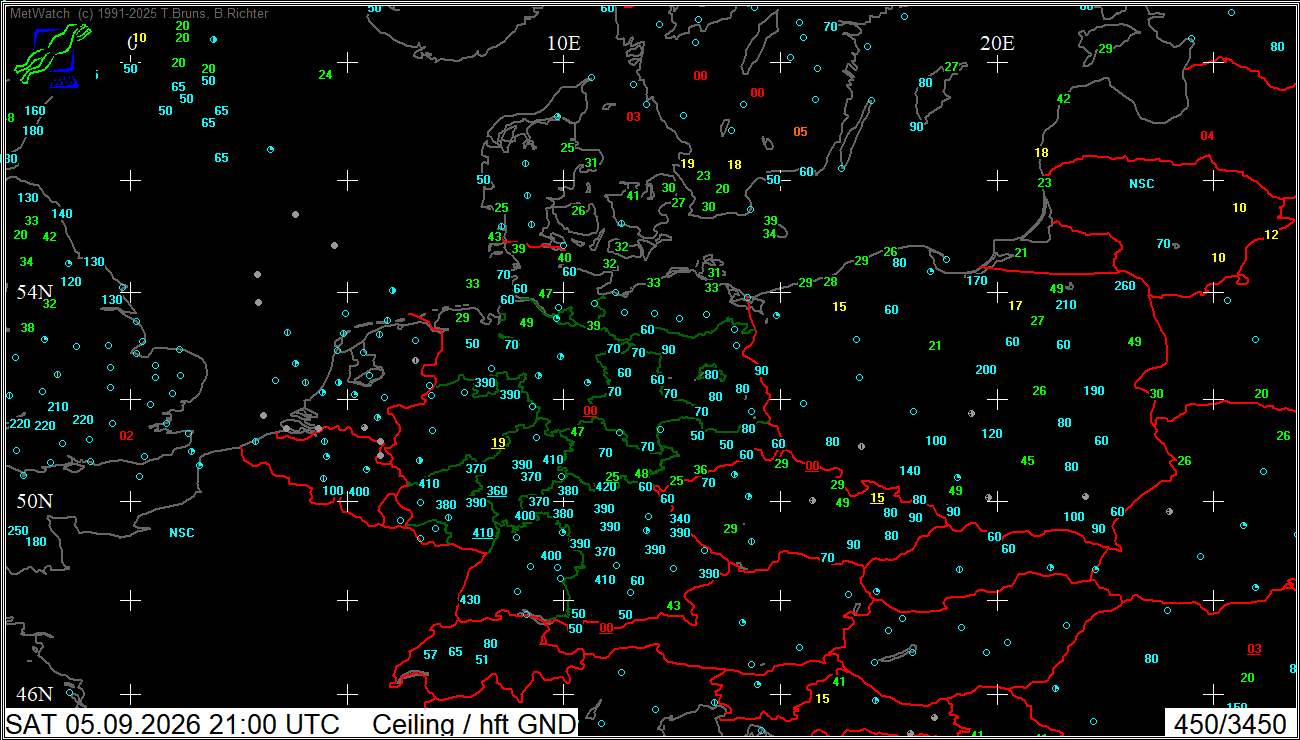Select the underlined 360 ceiling value
Viewport: 1300px width, 740px height.
(x=497, y=491)
